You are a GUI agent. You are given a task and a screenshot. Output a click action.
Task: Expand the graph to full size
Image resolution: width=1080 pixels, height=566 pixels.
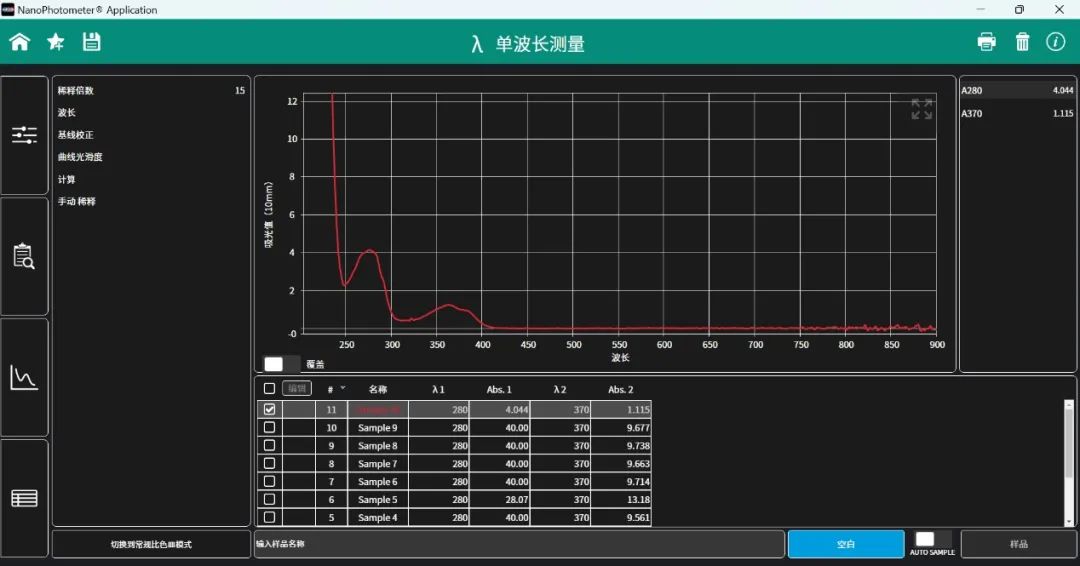coord(922,109)
